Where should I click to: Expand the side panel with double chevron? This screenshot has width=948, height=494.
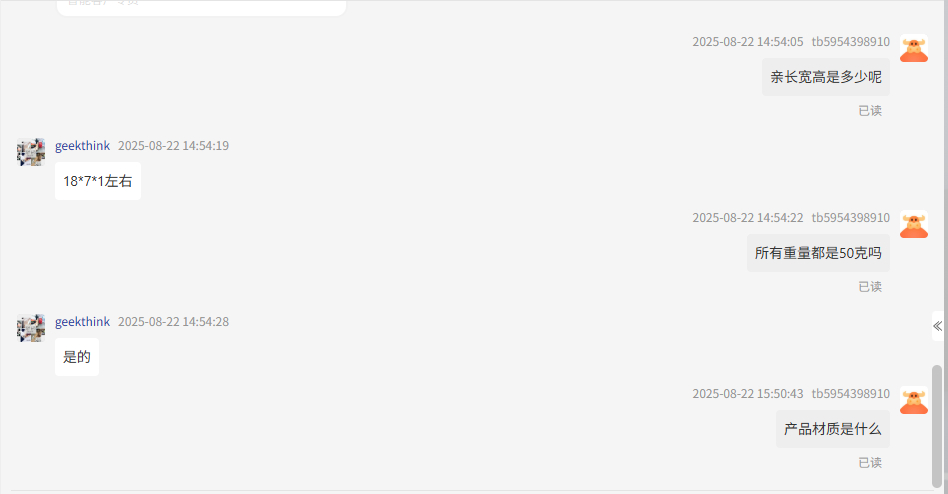[x=938, y=326]
